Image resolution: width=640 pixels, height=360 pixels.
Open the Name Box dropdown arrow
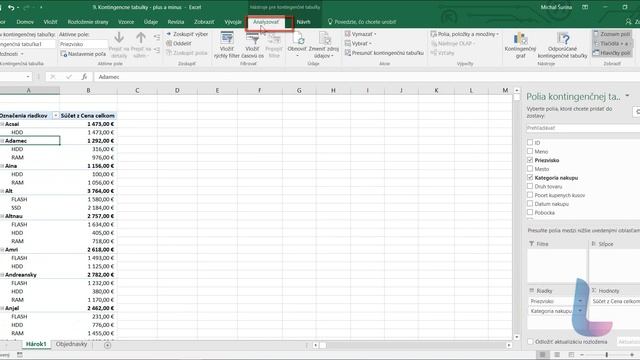click(28, 77)
